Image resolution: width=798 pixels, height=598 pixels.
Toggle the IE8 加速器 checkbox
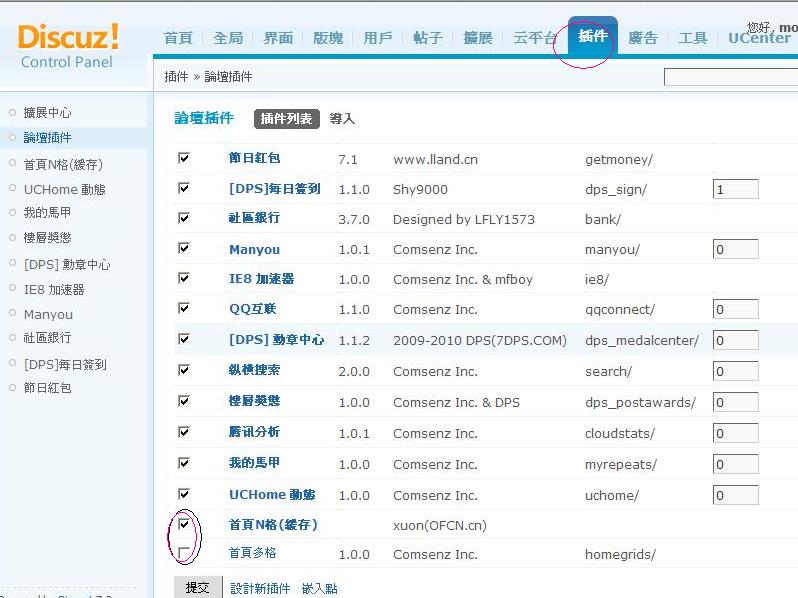[x=184, y=278]
